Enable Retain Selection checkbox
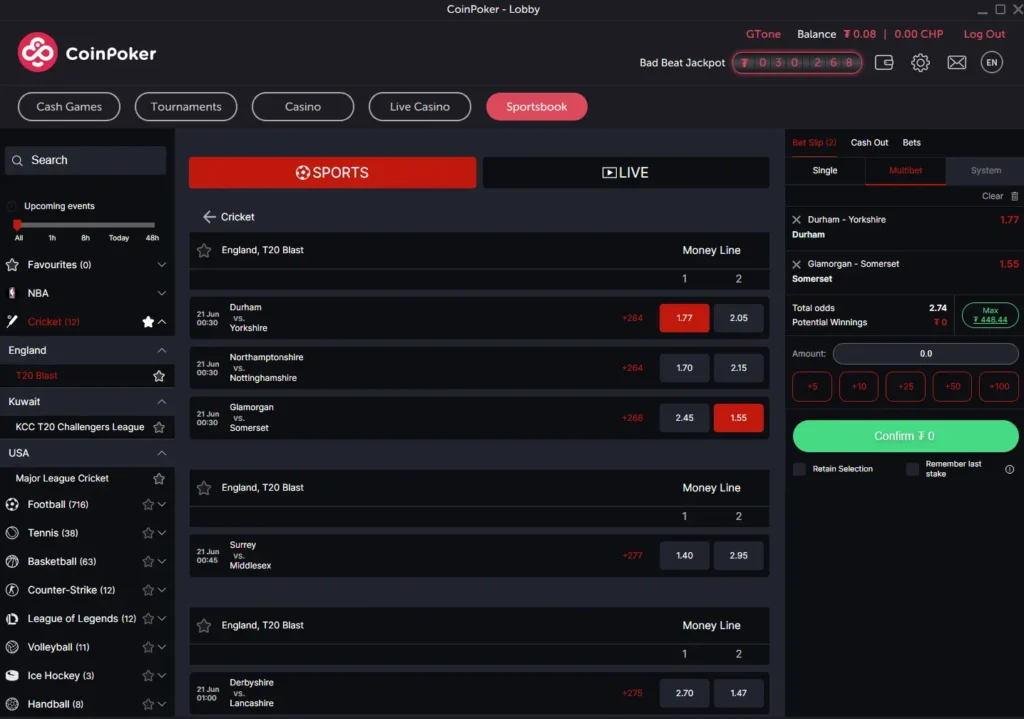The width and height of the screenshot is (1024, 719). (x=799, y=469)
